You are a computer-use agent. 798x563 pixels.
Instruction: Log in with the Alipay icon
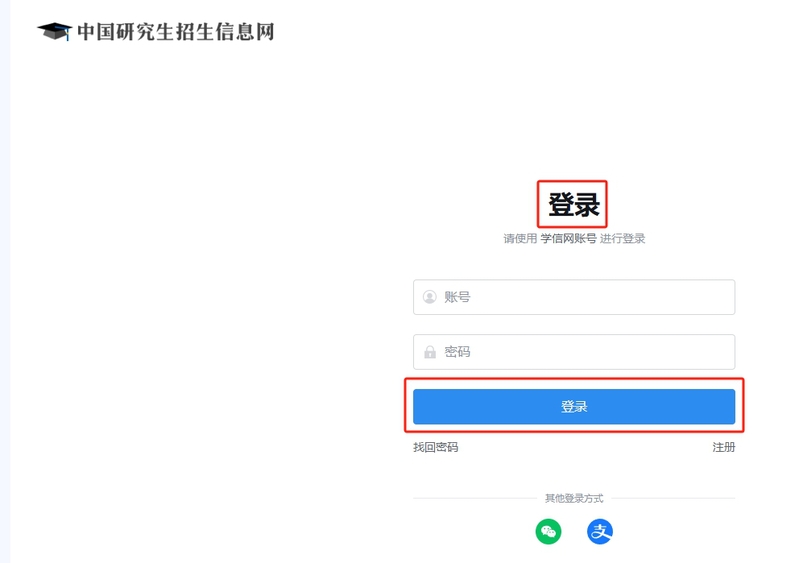600,531
